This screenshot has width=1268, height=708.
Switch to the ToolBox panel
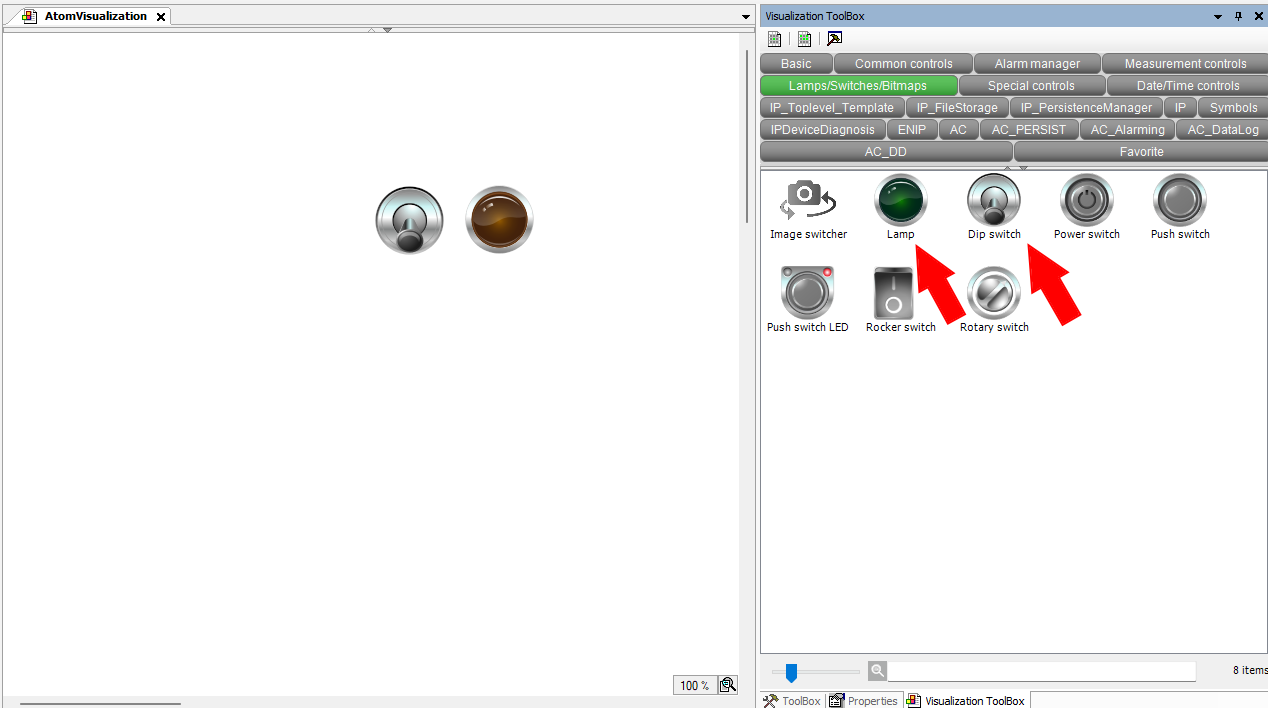[x=791, y=700]
